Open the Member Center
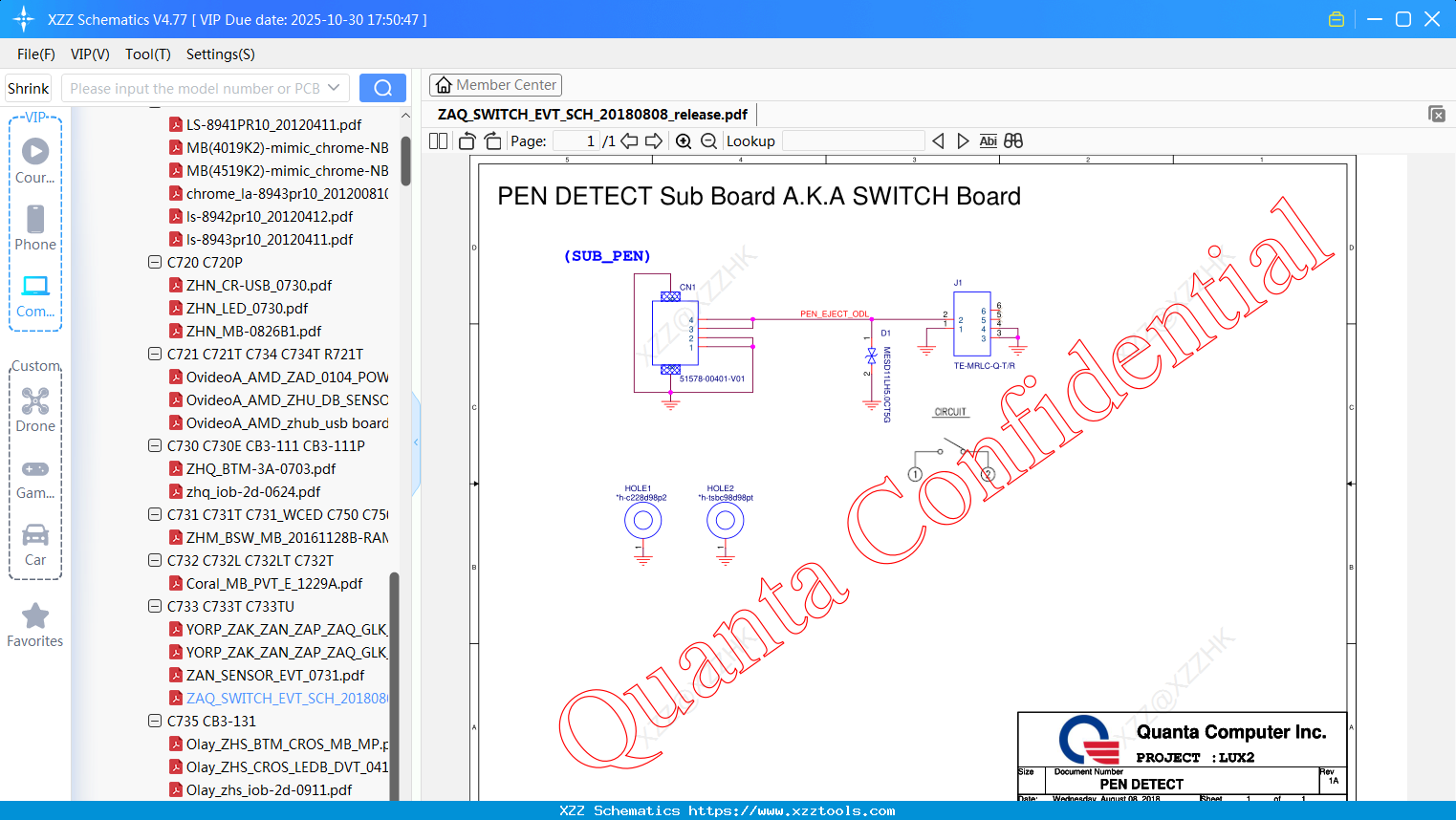 point(495,85)
